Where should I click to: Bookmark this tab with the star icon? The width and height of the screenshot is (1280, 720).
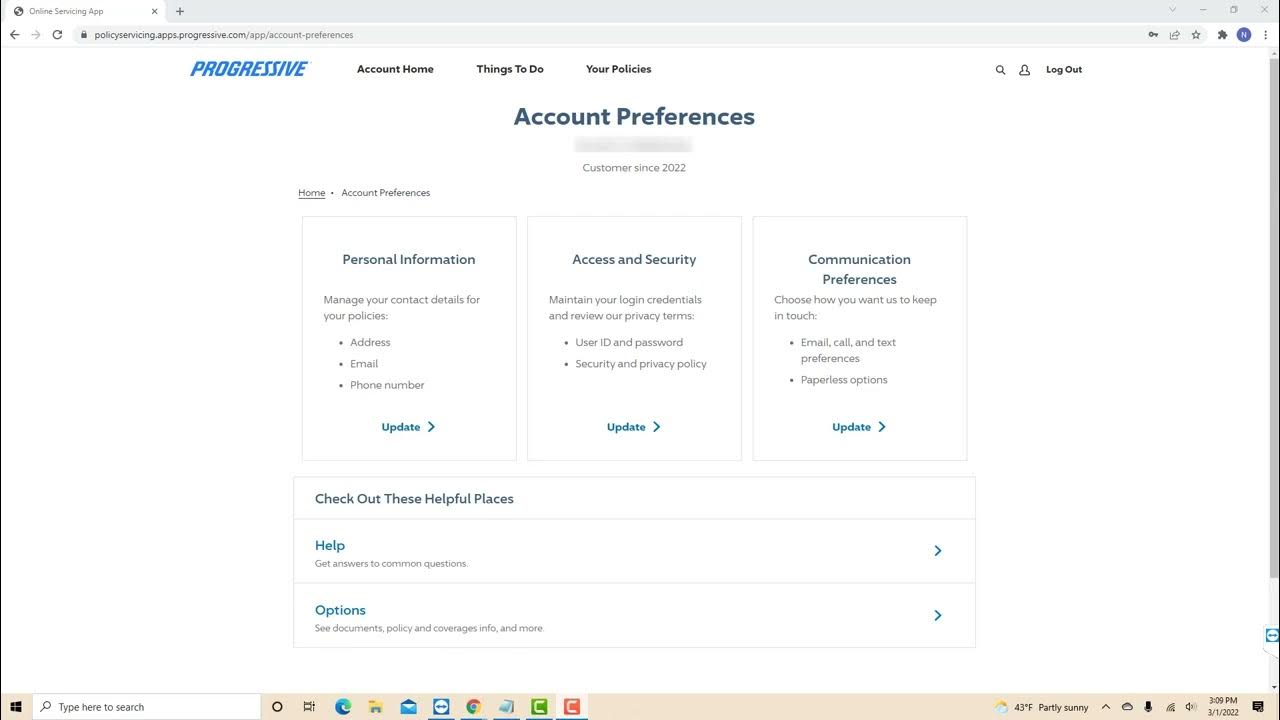pos(1196,34)
